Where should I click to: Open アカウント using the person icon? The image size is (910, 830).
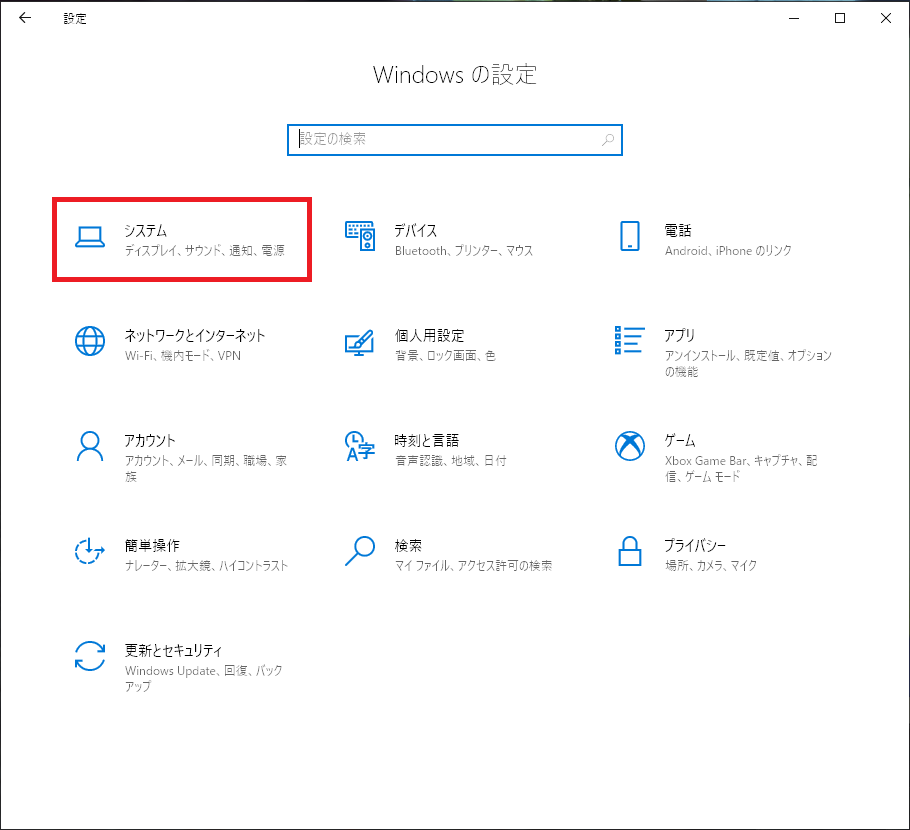pyautogui.click(x=90, y=446)
